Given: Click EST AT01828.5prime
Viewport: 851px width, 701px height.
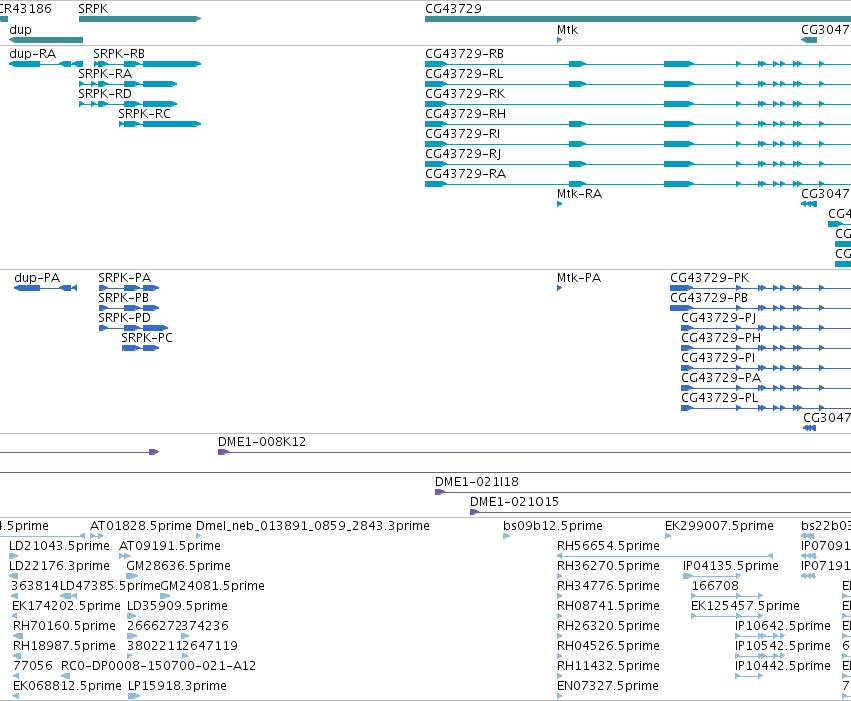Looking at the screenshot, I should tap(141, 526).
